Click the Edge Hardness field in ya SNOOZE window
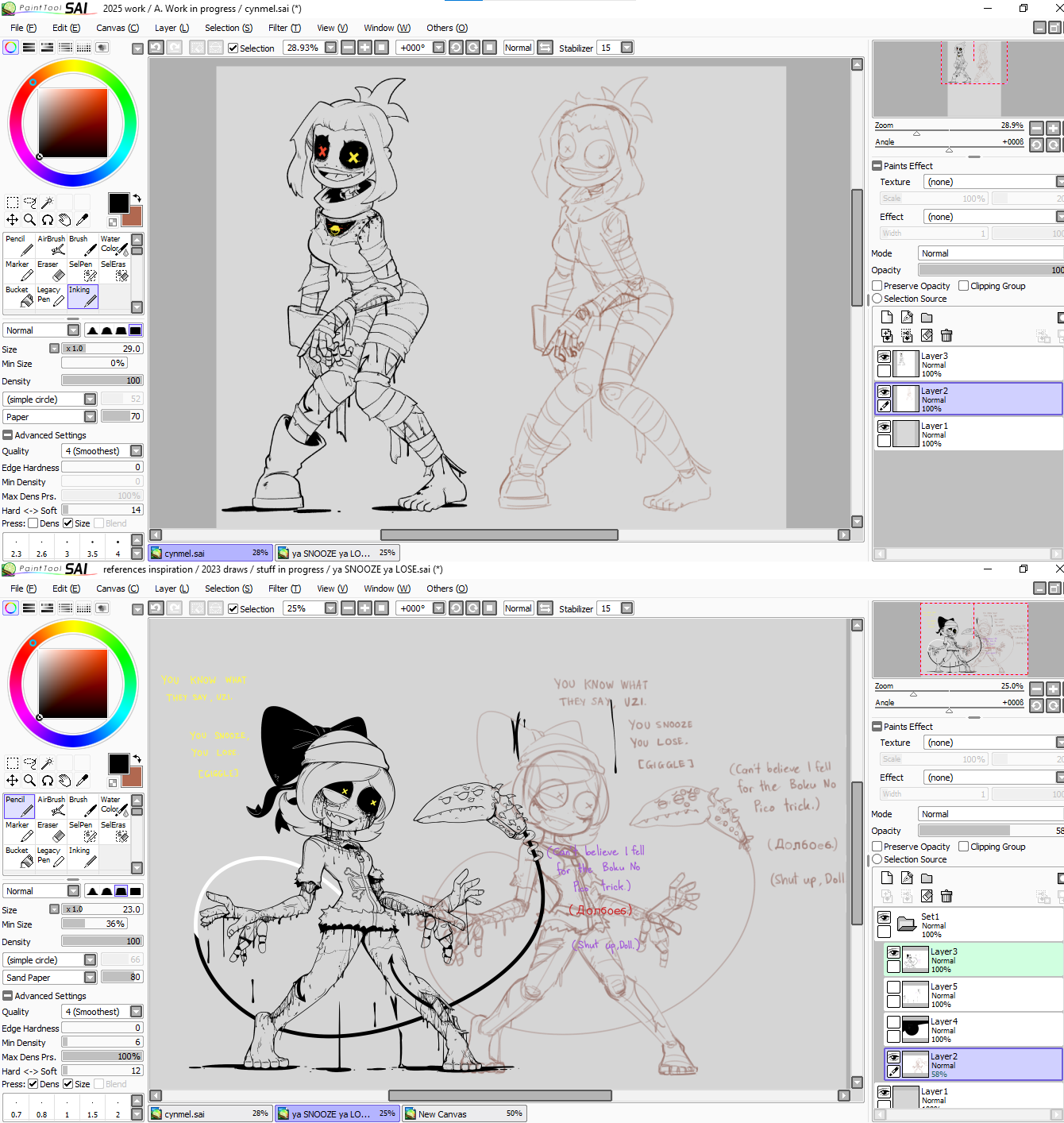 click(102, 1028)
